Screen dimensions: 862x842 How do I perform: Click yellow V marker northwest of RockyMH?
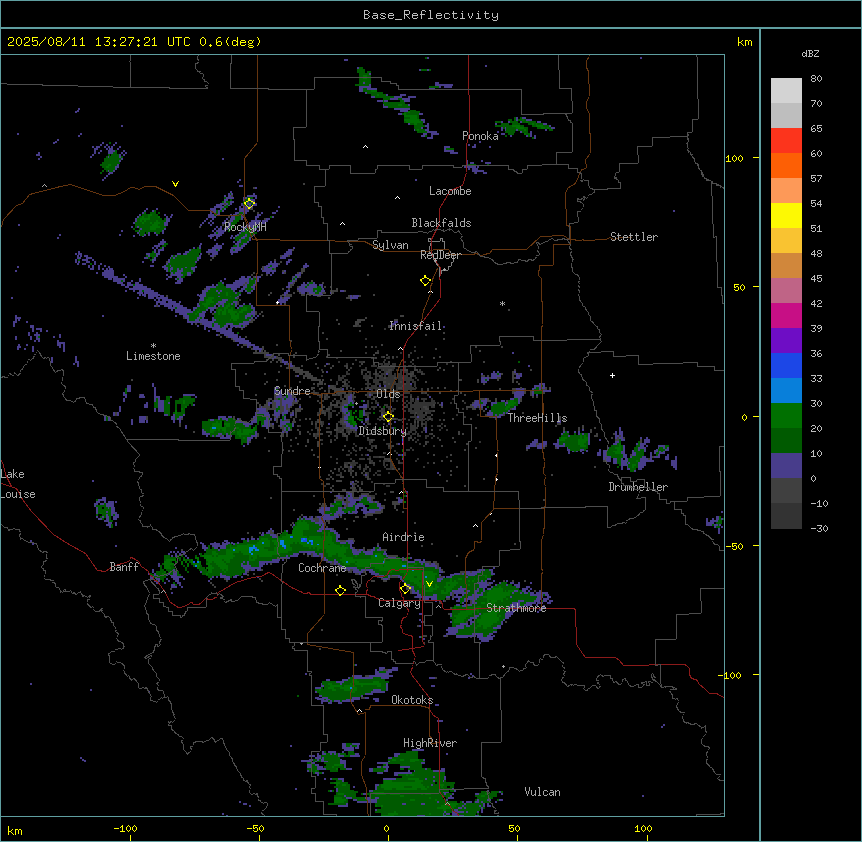(x=175, y=184)
